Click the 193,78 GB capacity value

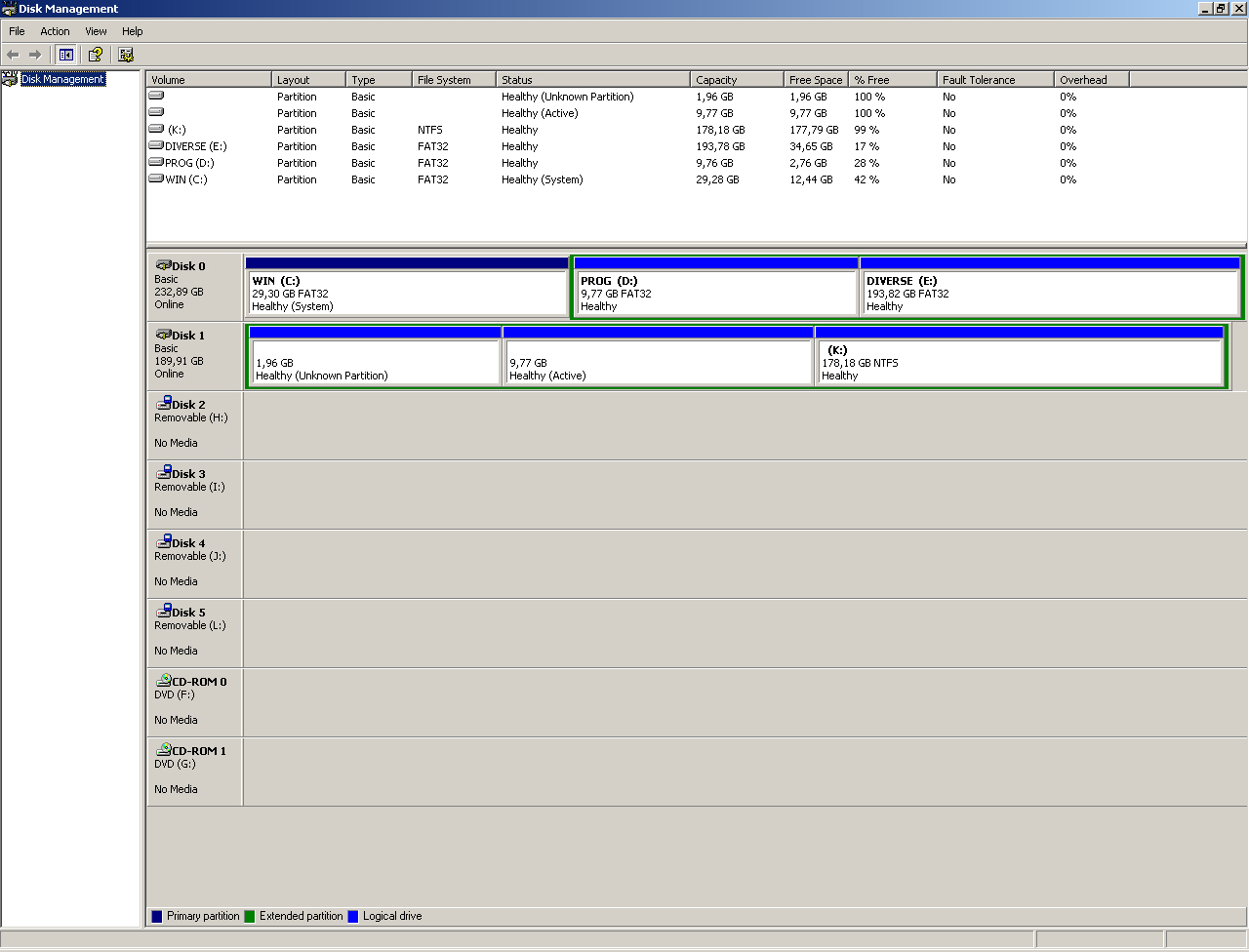[x=720, y=146]
